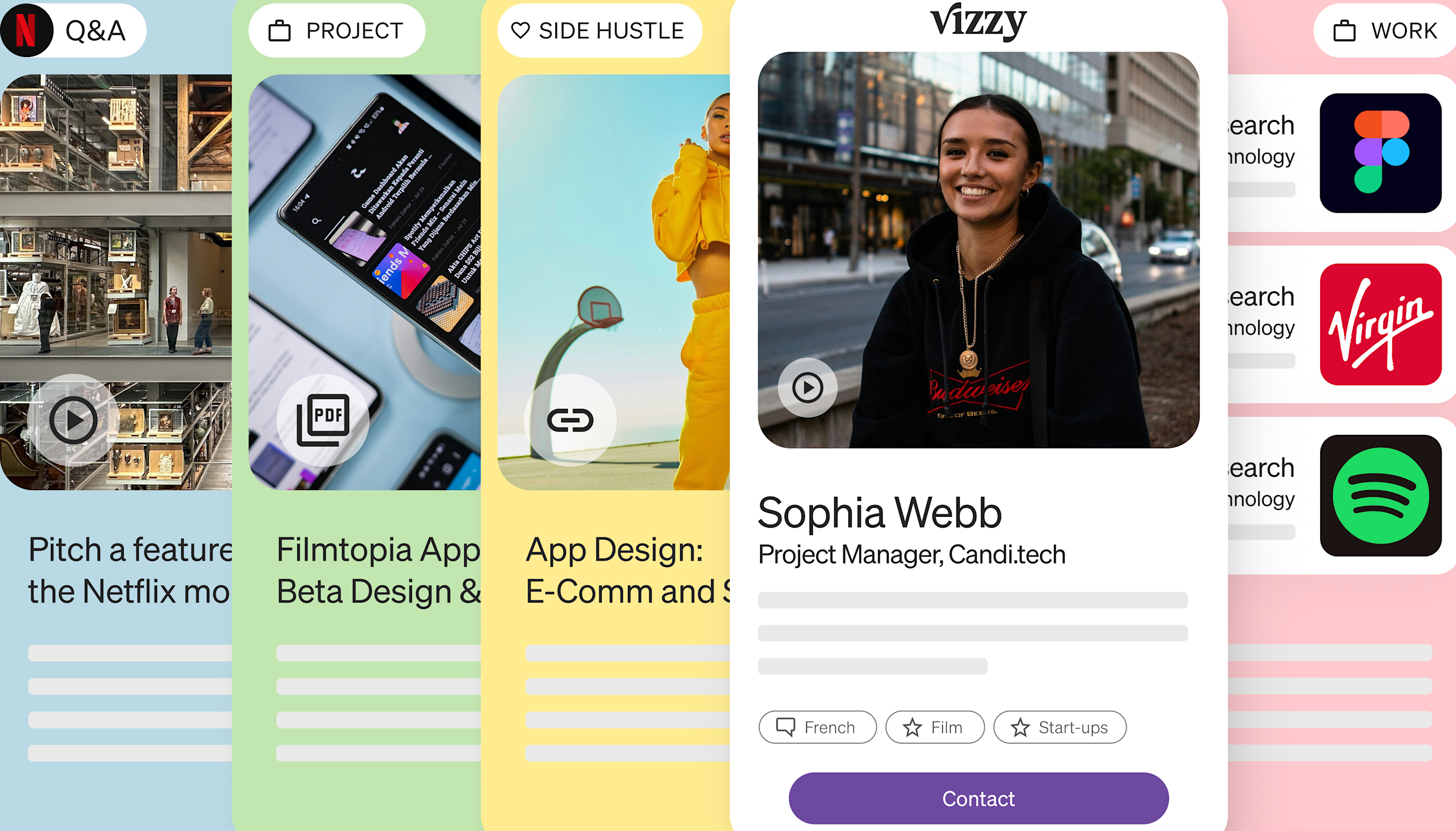Image resolution: width=1456 pixels, height=831 pixels.
Task: Open Sophia Webb's profile photo
Action: (979, 250)
